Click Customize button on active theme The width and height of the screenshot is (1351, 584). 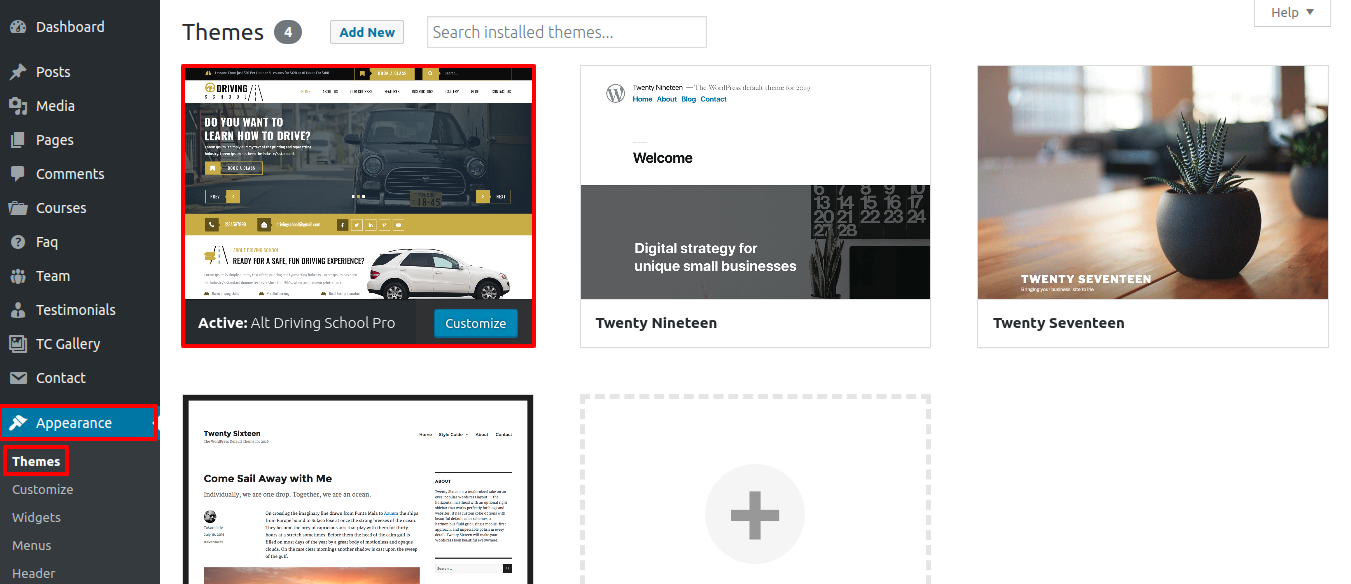(x=476, y=323)
